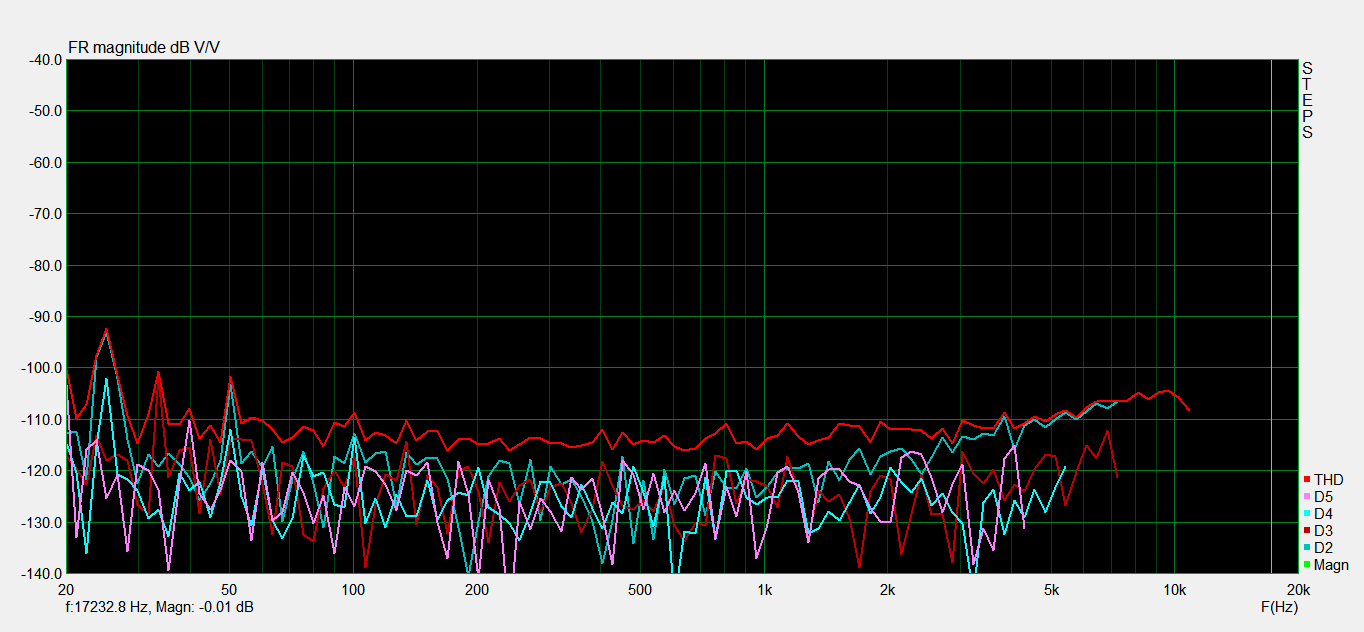Click the -140.0 y-axis label
1364x632 pixels.
coord(41,574)
